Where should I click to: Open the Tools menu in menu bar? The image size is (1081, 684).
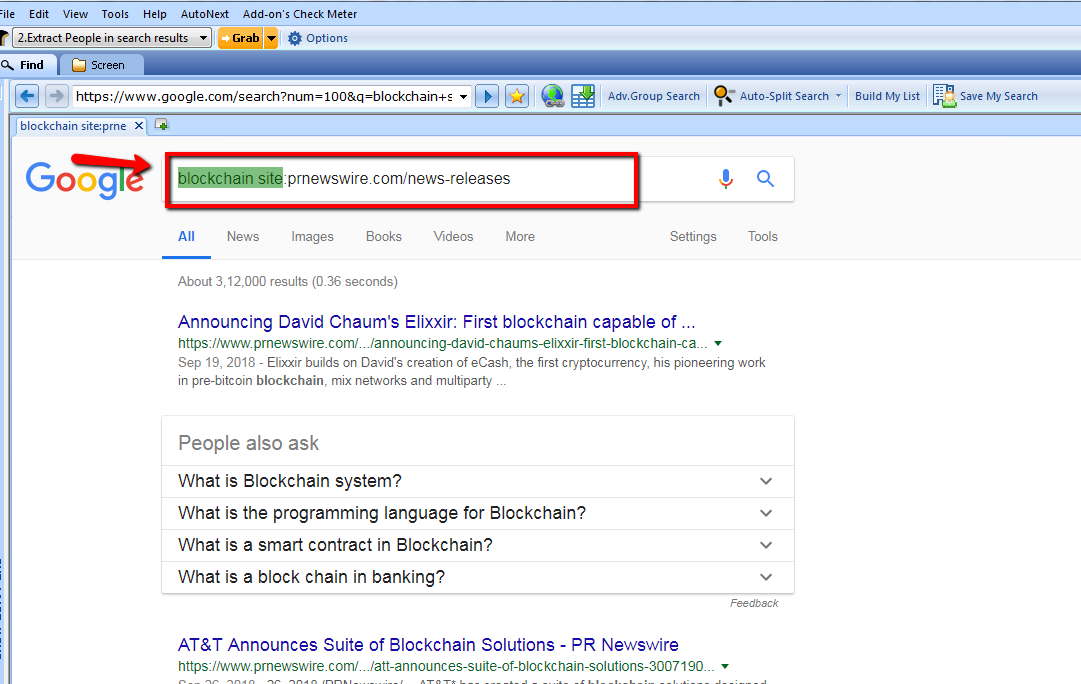(x=115, y=14)
